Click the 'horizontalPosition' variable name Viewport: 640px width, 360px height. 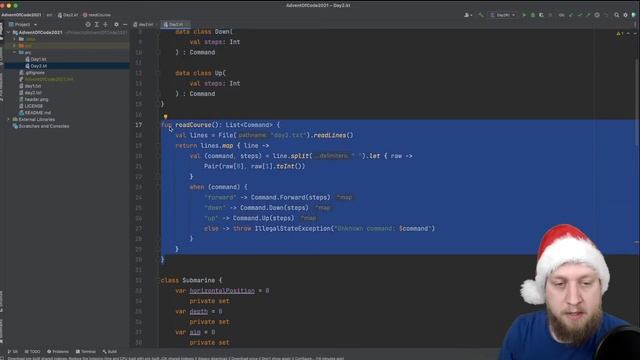coord(222,291)
